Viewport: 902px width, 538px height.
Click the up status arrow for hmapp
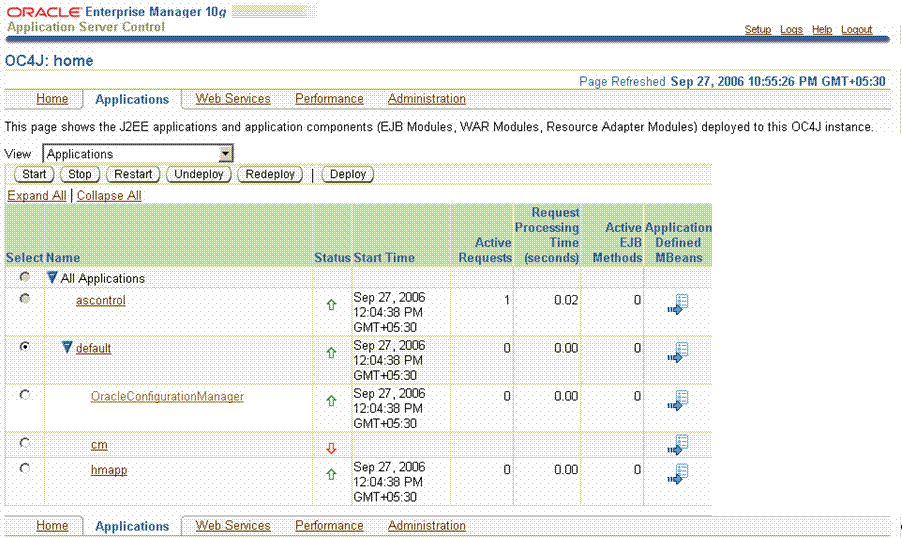[331, 475]
